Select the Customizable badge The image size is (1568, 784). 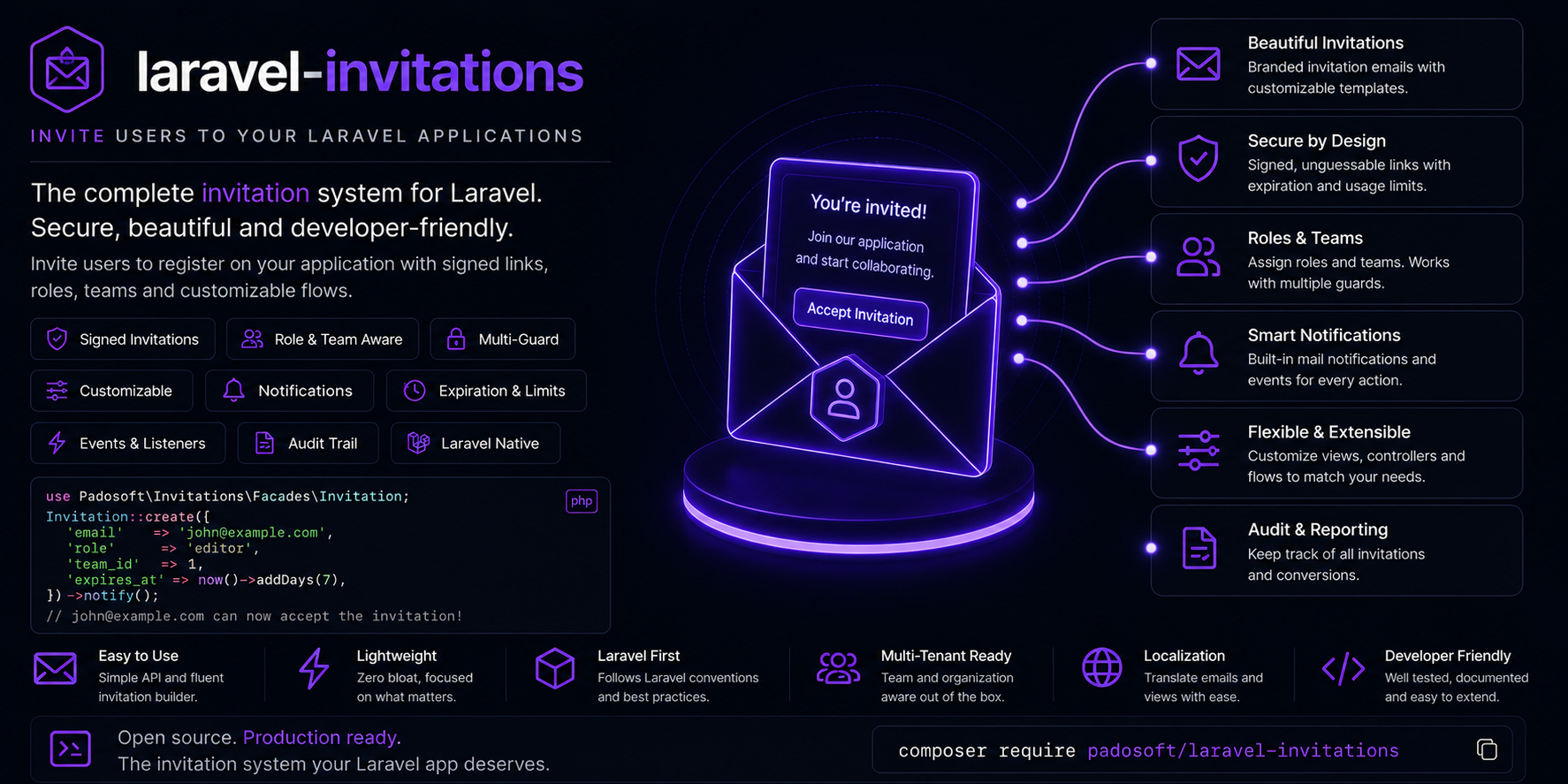[111, 391]
